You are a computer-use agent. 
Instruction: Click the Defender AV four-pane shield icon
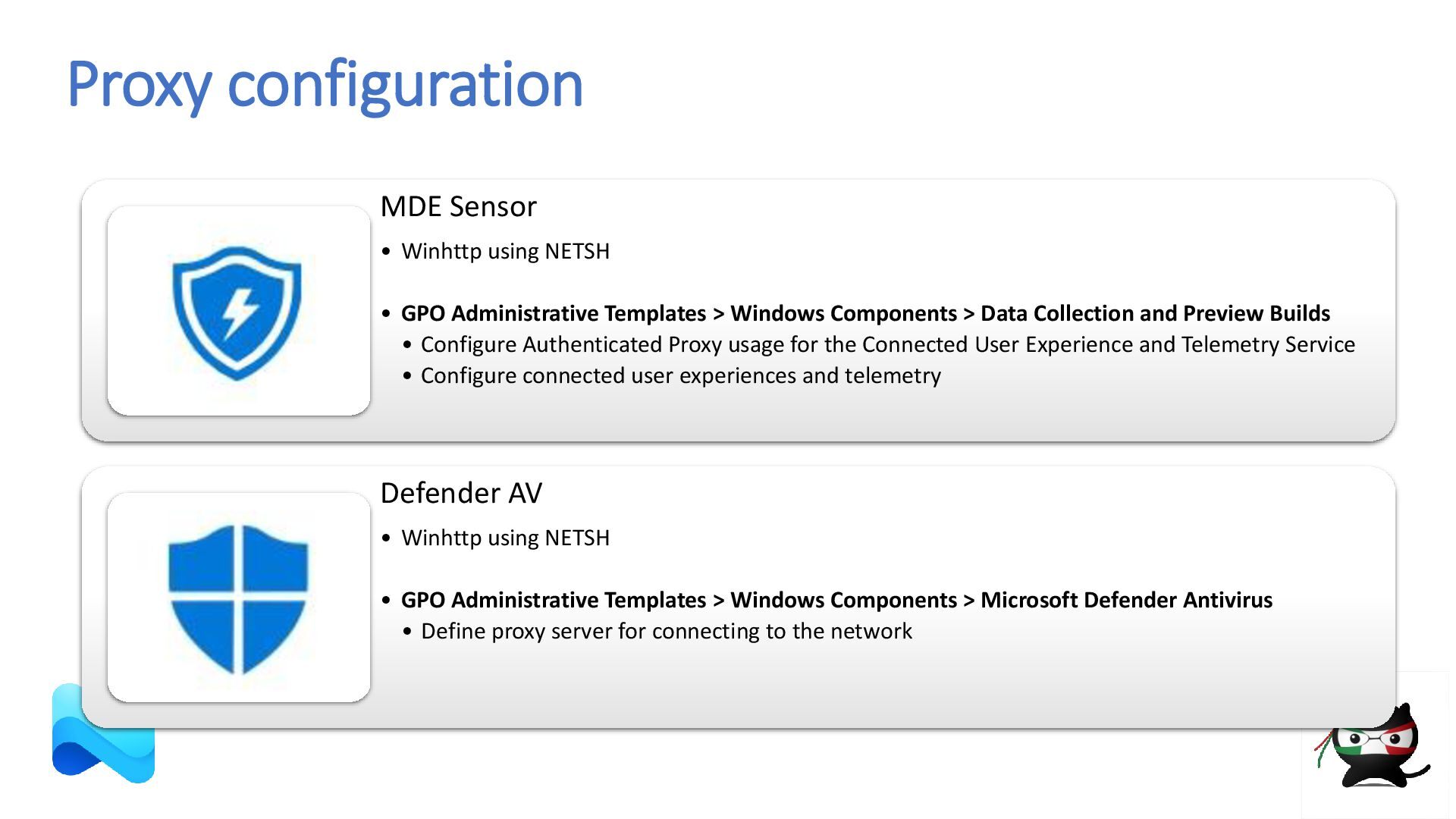click(238, 598)
